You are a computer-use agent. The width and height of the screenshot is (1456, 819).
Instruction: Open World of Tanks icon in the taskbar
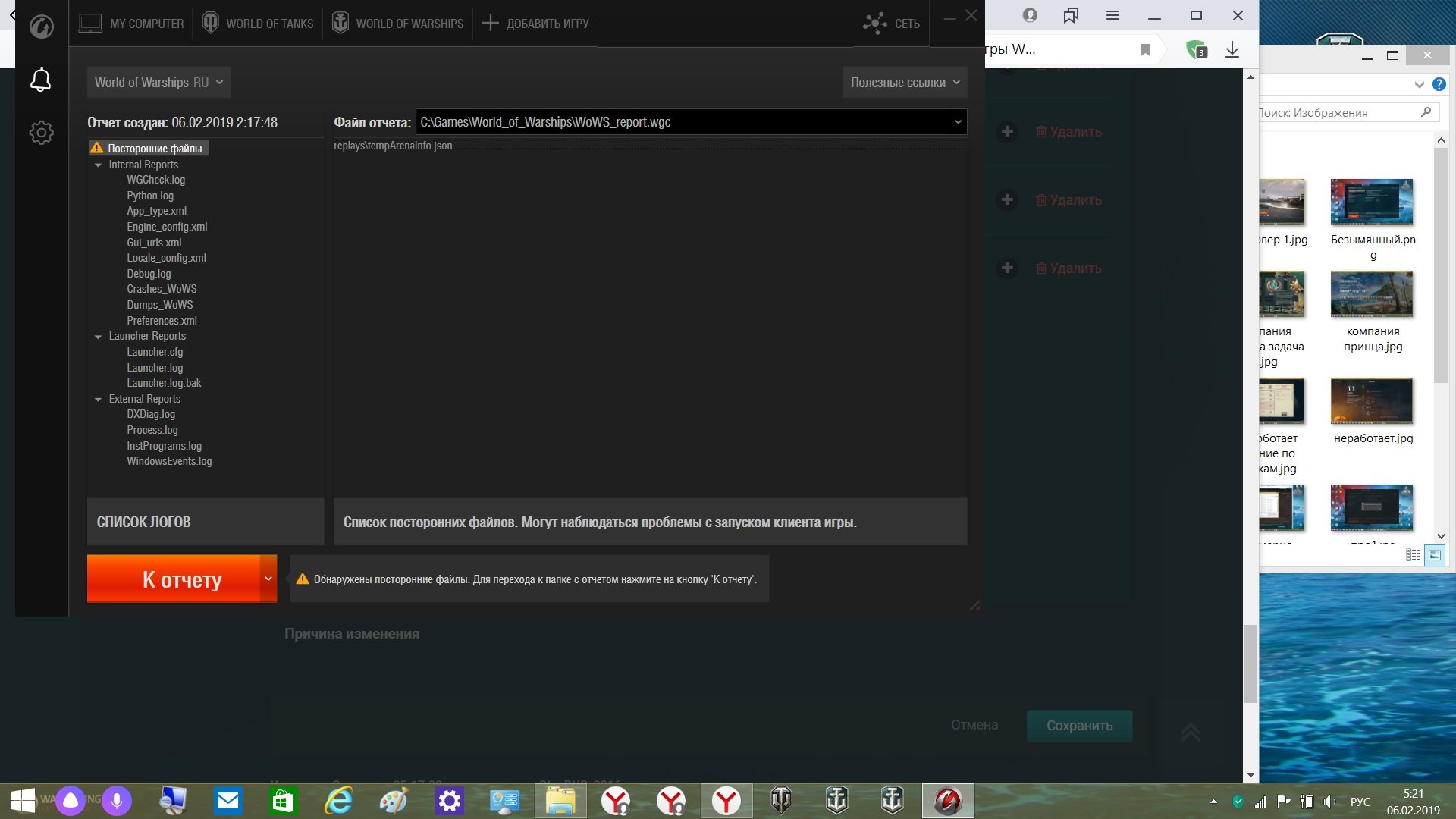(x=781, y=801)
